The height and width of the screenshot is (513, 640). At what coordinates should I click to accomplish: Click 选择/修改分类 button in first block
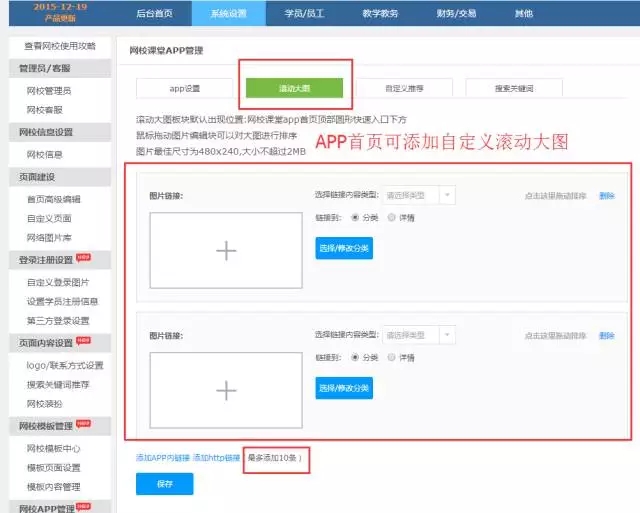tap(343, 247)
